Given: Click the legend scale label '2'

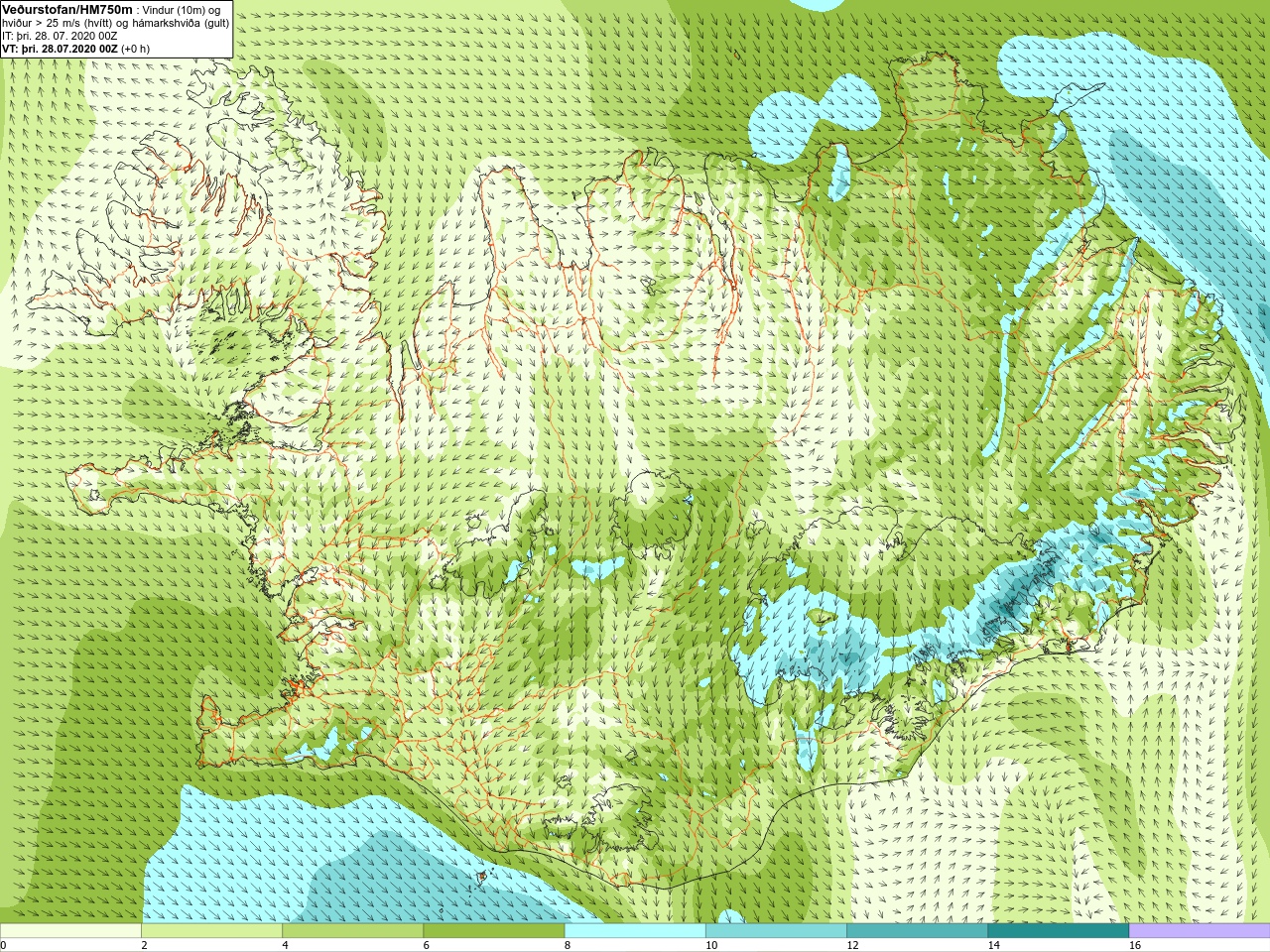Looking at the screenshot, I should click(145, 945).
